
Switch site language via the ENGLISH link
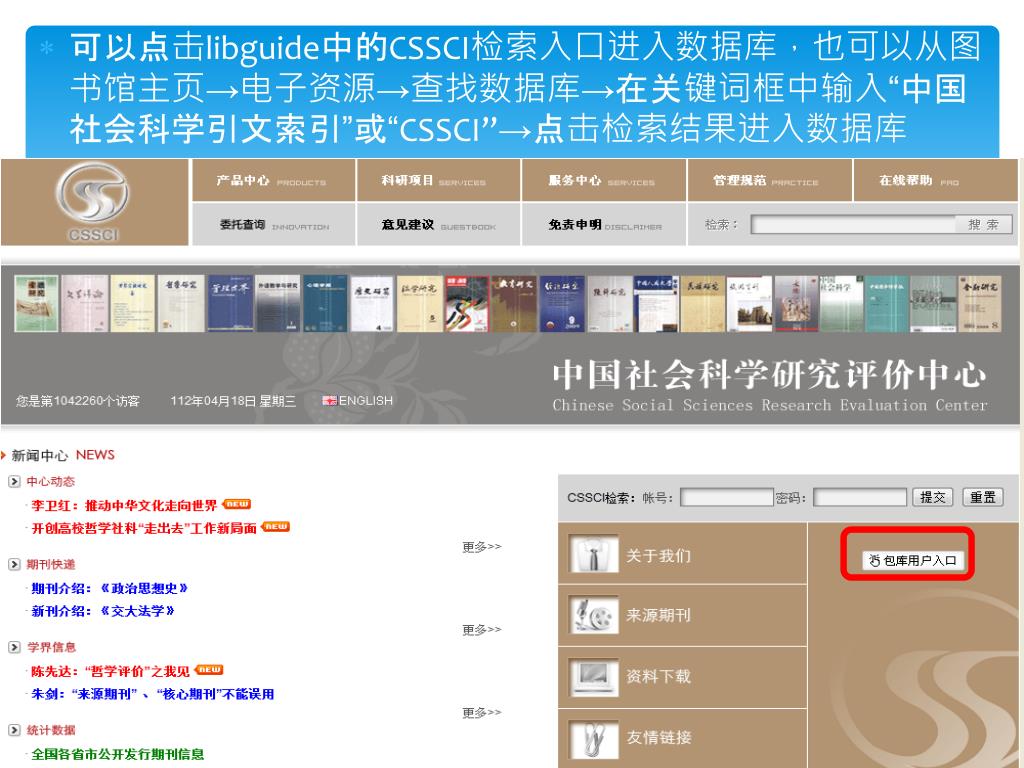click(x=366, y=400)
